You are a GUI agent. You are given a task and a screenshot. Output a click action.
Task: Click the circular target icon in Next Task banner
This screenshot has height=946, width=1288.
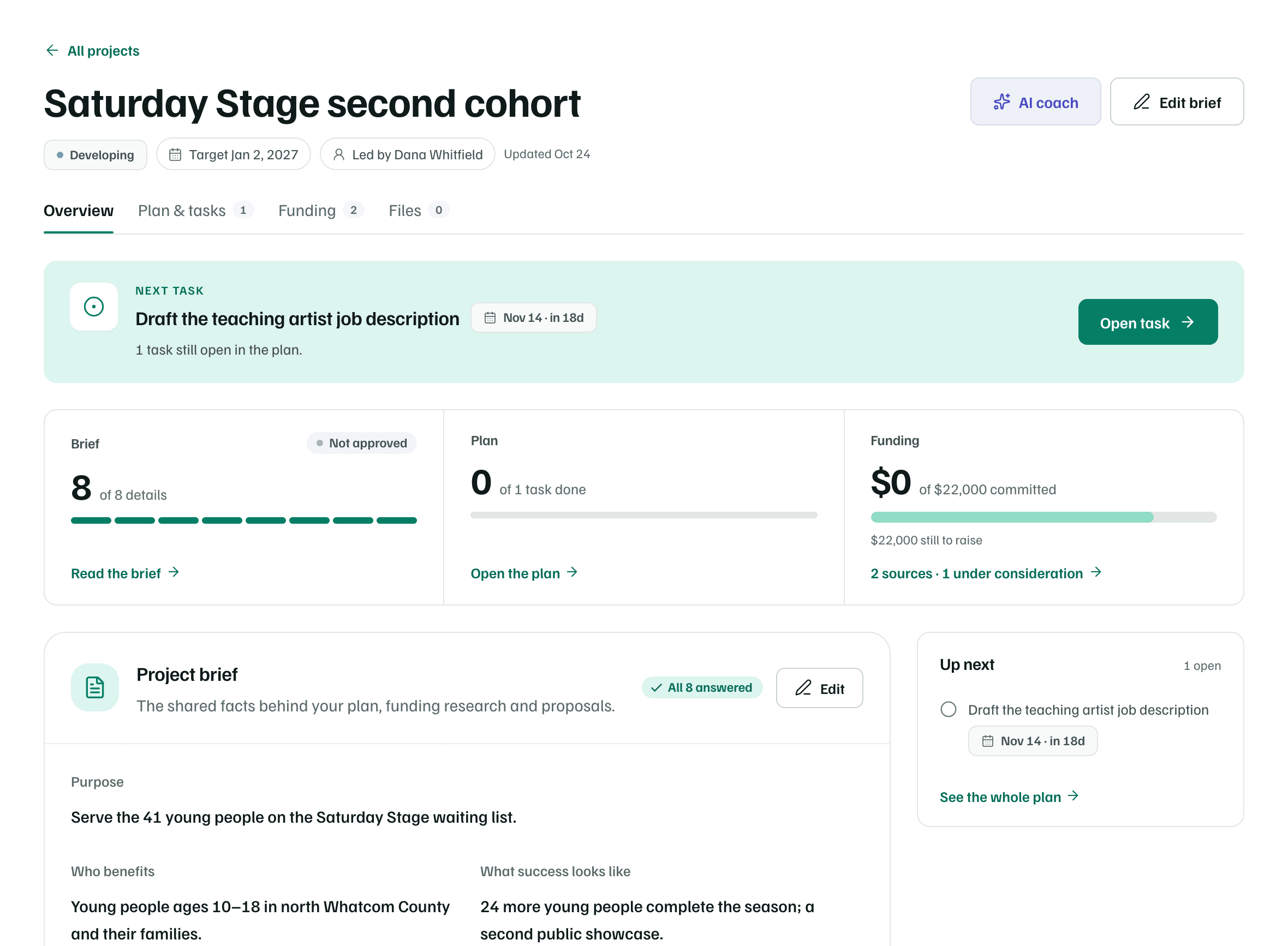[x=94, y=307]
